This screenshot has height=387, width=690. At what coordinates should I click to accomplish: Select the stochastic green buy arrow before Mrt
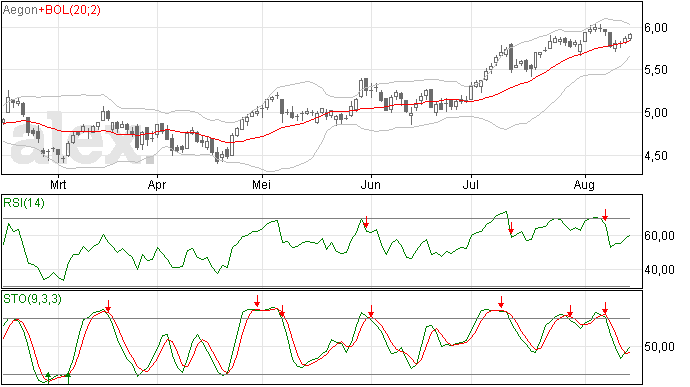coord(48,377)
